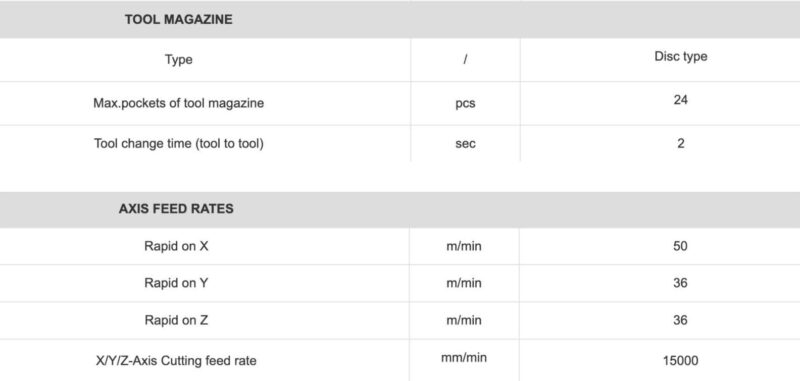
Task: Click the mm/min unit cell
Action: pos(464,358)
